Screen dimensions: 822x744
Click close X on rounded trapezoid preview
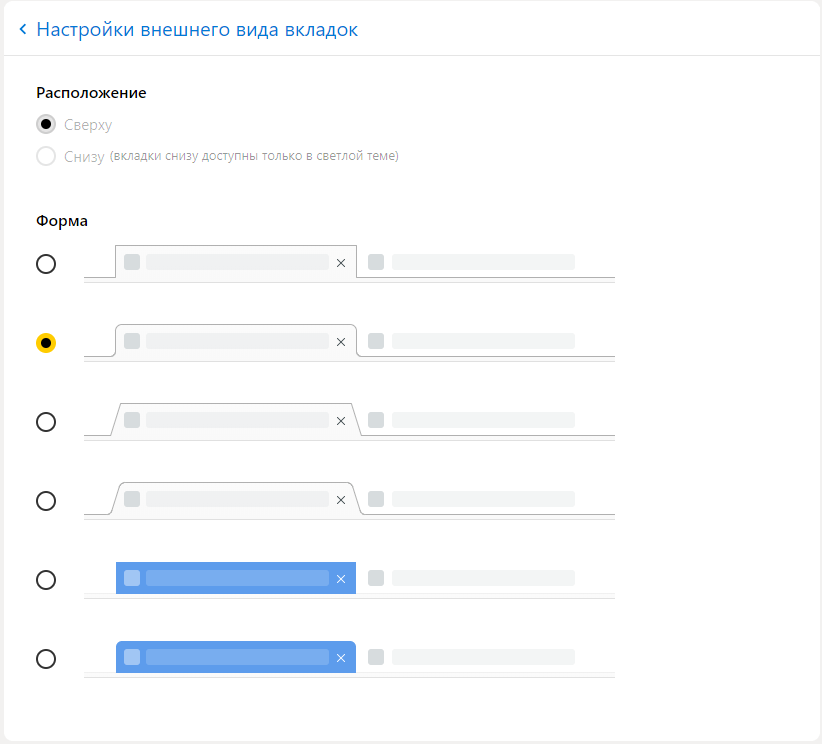341,500
